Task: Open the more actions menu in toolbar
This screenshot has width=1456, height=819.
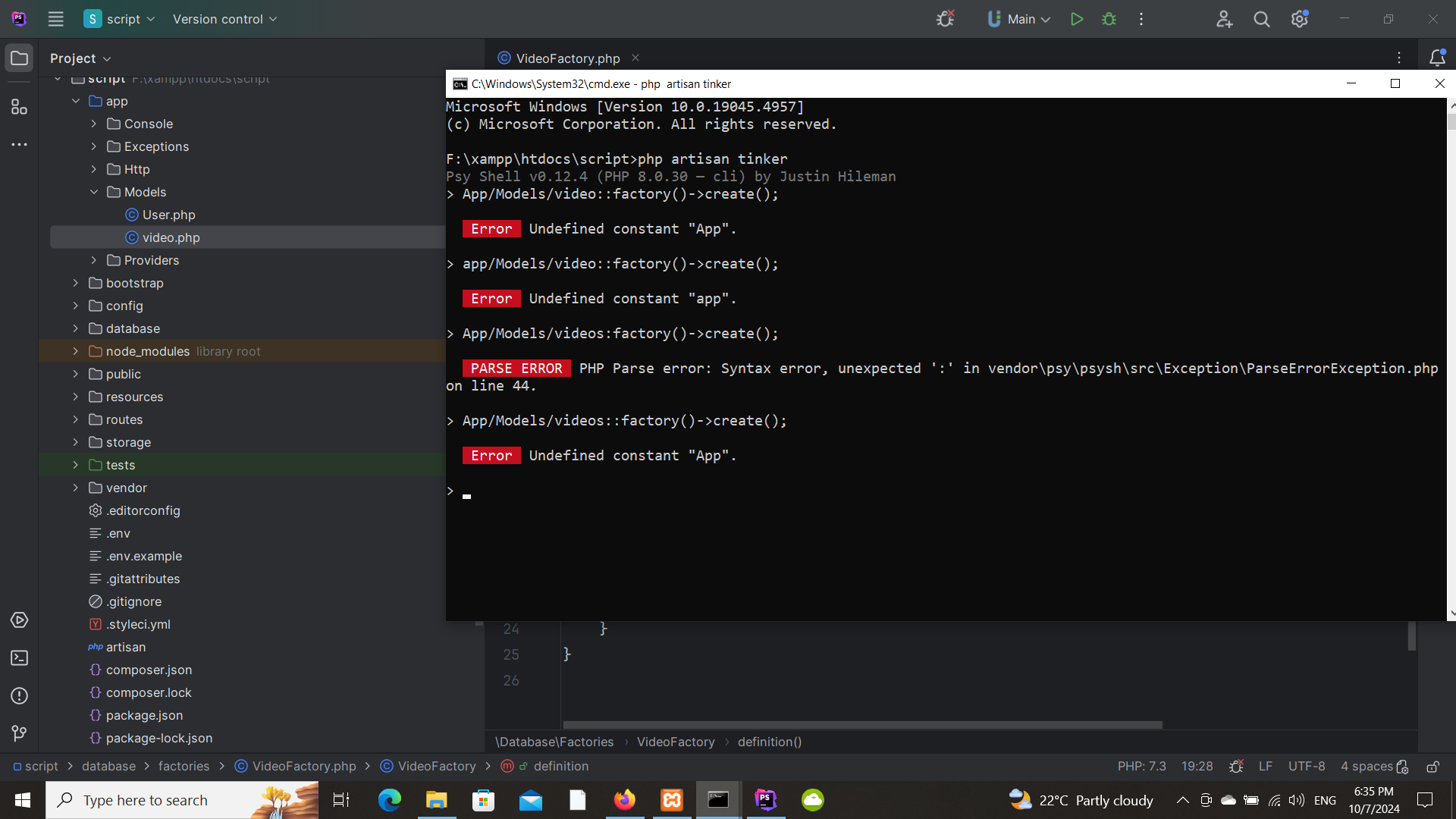Action: pos(1141,19)
